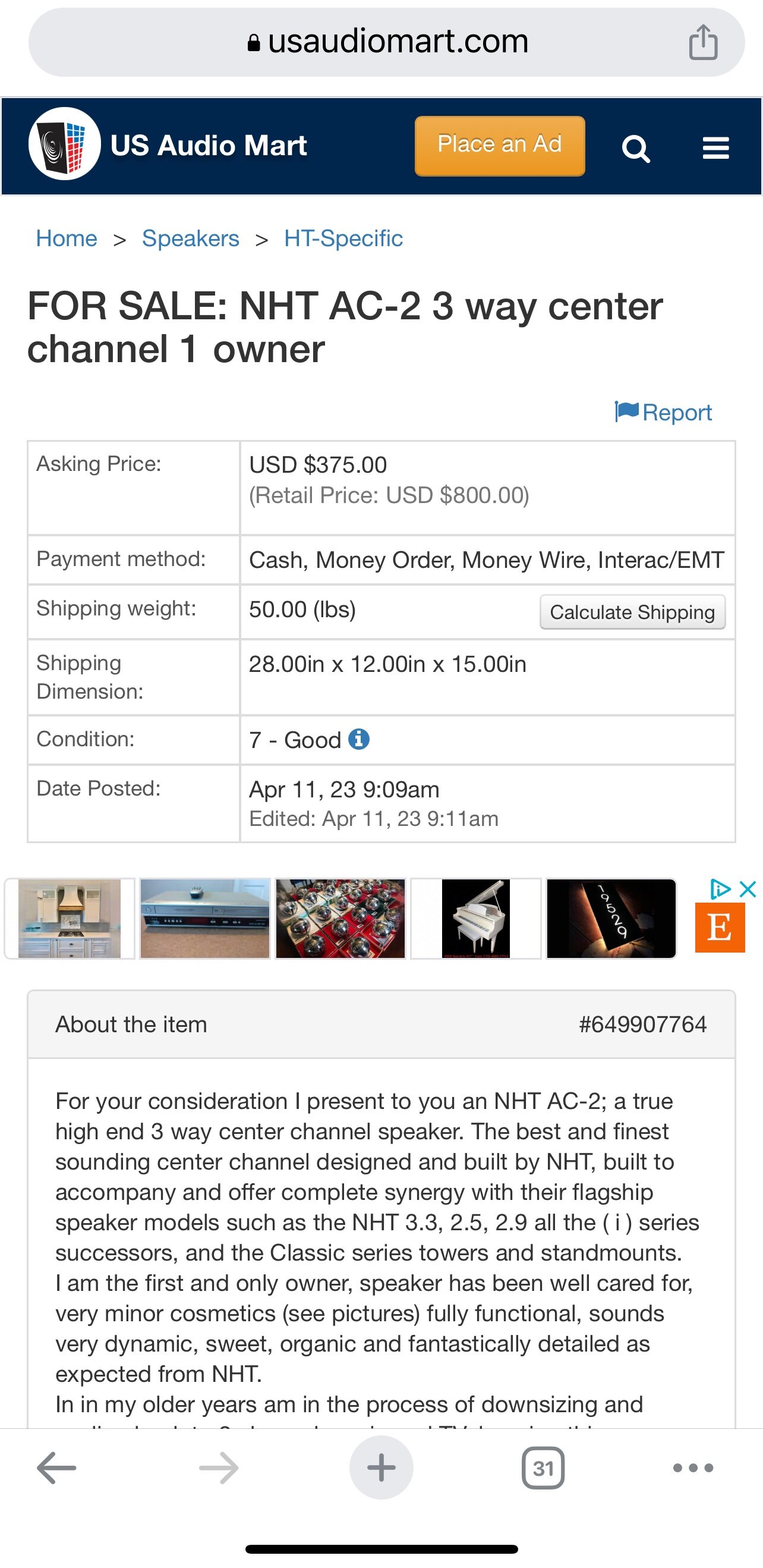
Task: Open the search magnifier icon
Action: [636, 148]
